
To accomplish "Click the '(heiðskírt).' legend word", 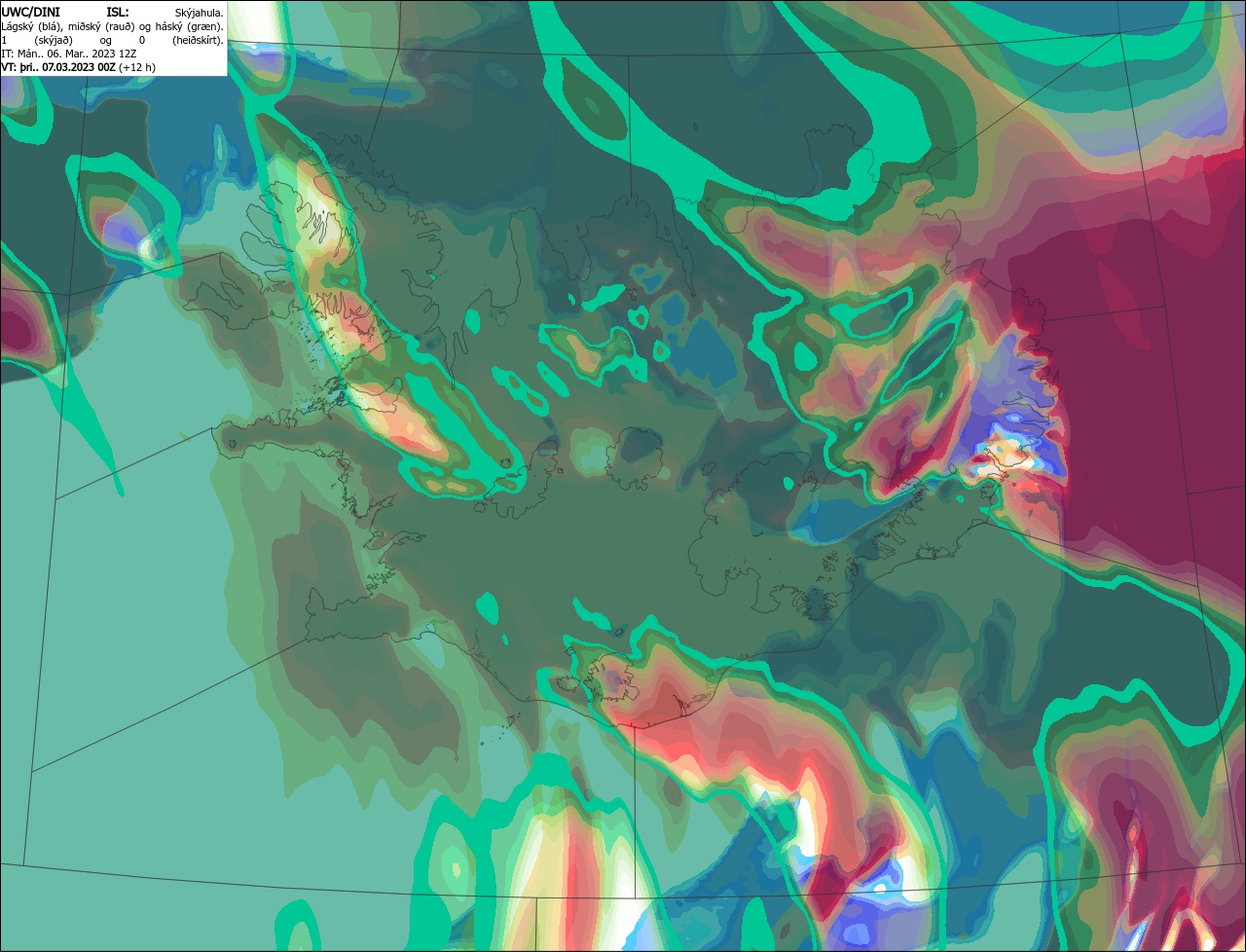I will point(198,41).
